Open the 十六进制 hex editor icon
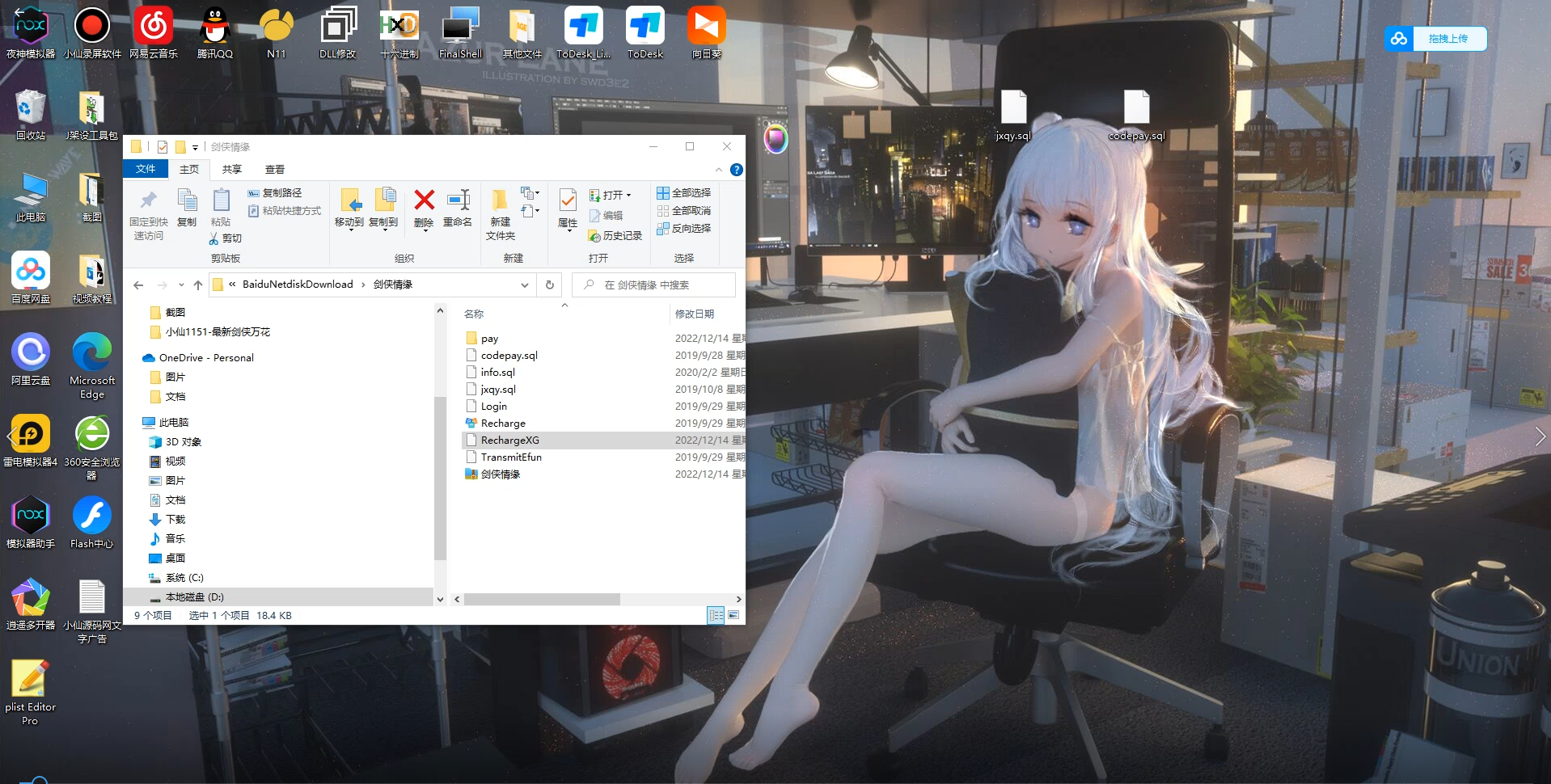Screen dimensions: 1551x784 click(x=399, y=32)
